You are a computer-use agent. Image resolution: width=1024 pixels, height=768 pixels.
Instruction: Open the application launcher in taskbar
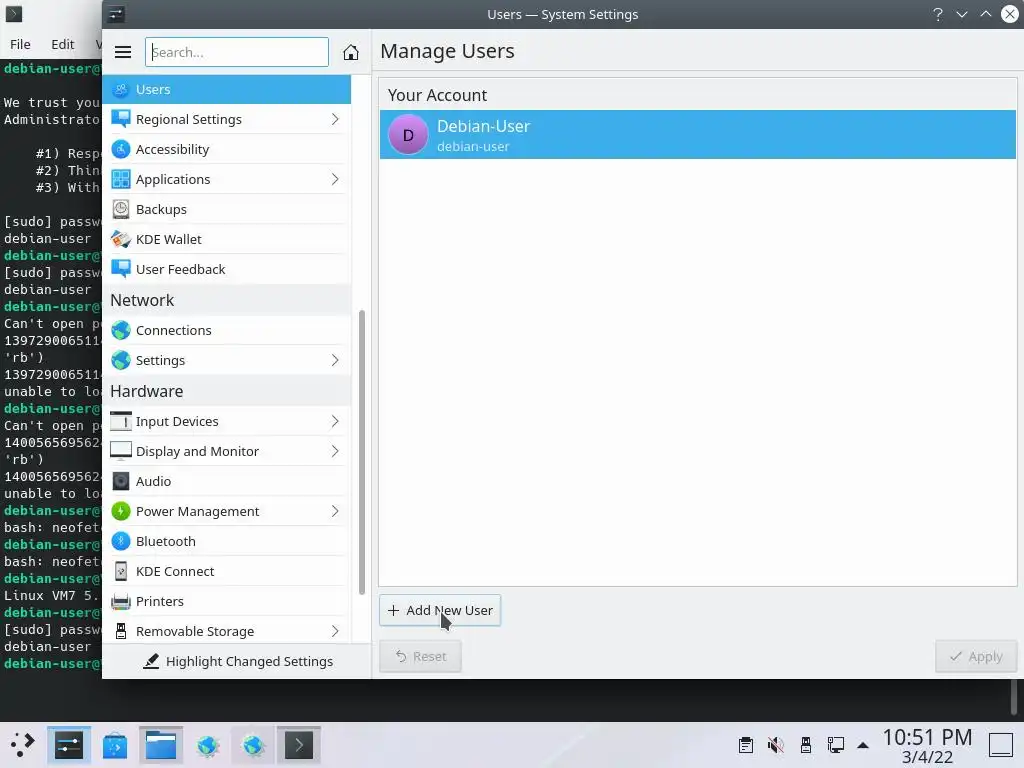coord(22,745)
